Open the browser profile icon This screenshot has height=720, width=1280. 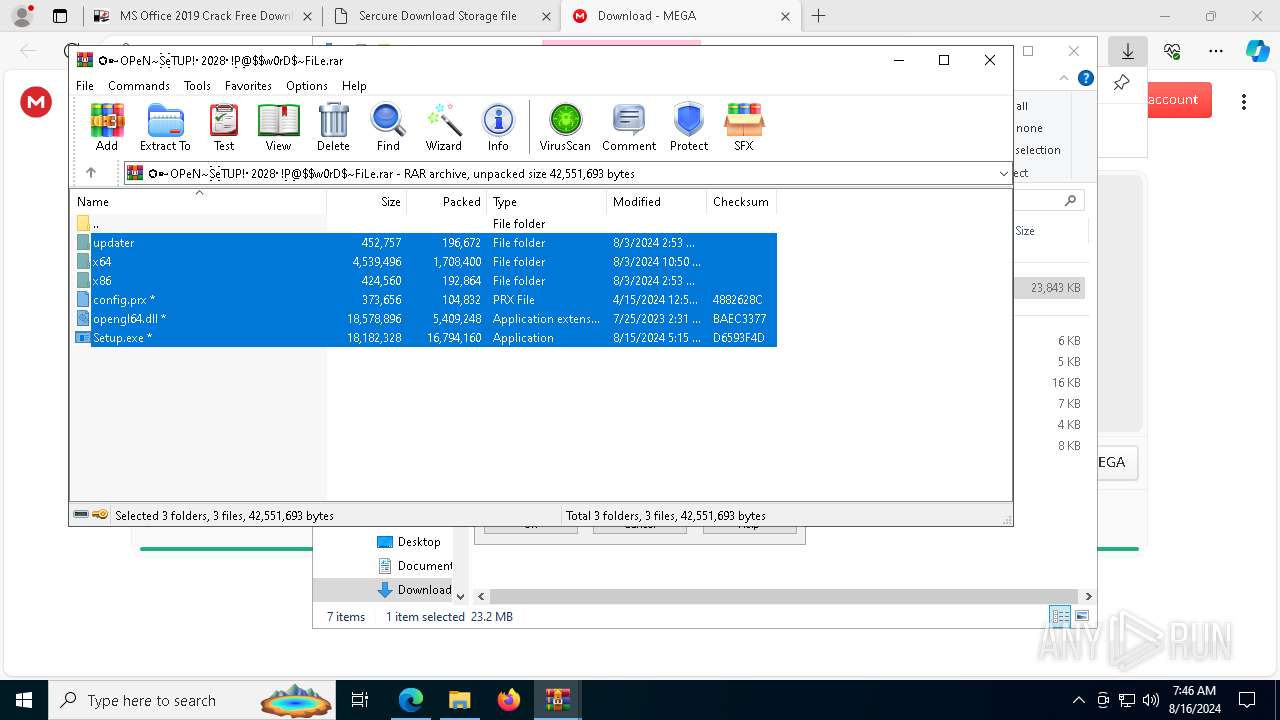(22, 16)
